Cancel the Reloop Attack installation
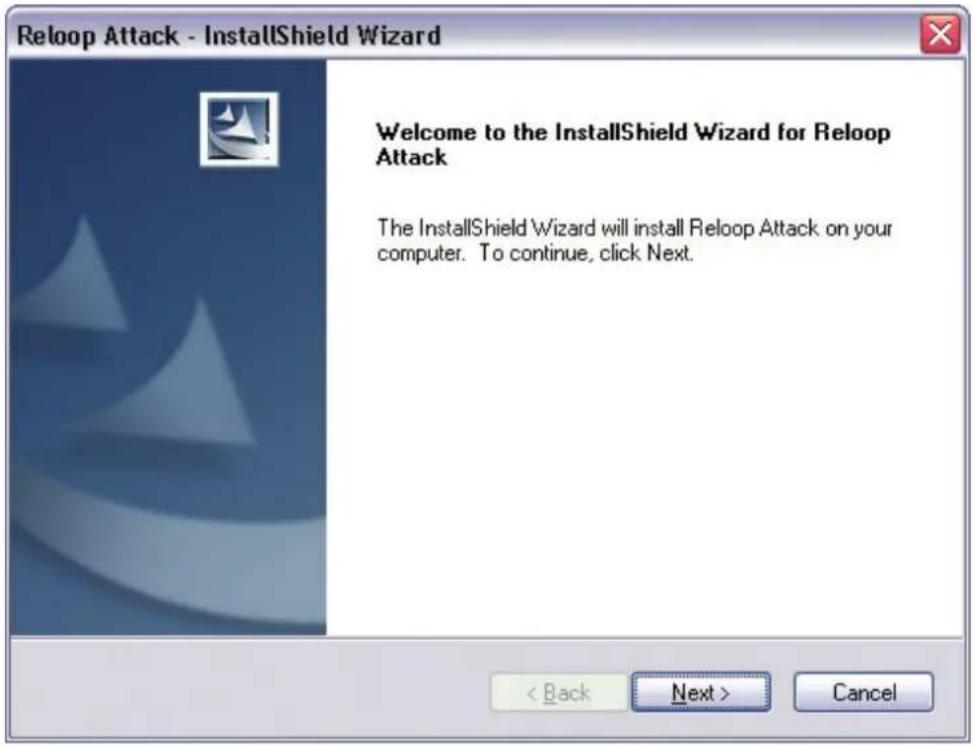The height and width of the screenshot is (748, 973). (x=863, y=692)
